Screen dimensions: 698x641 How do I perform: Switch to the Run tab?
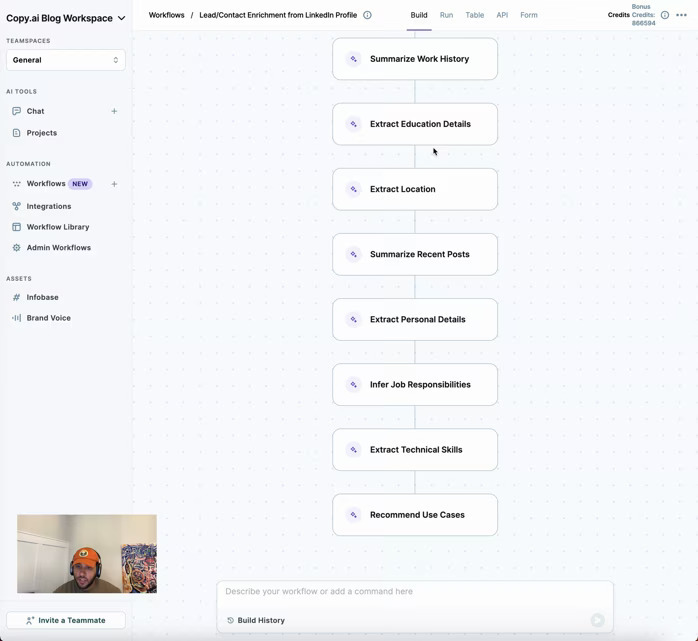(x=446, y=15)
